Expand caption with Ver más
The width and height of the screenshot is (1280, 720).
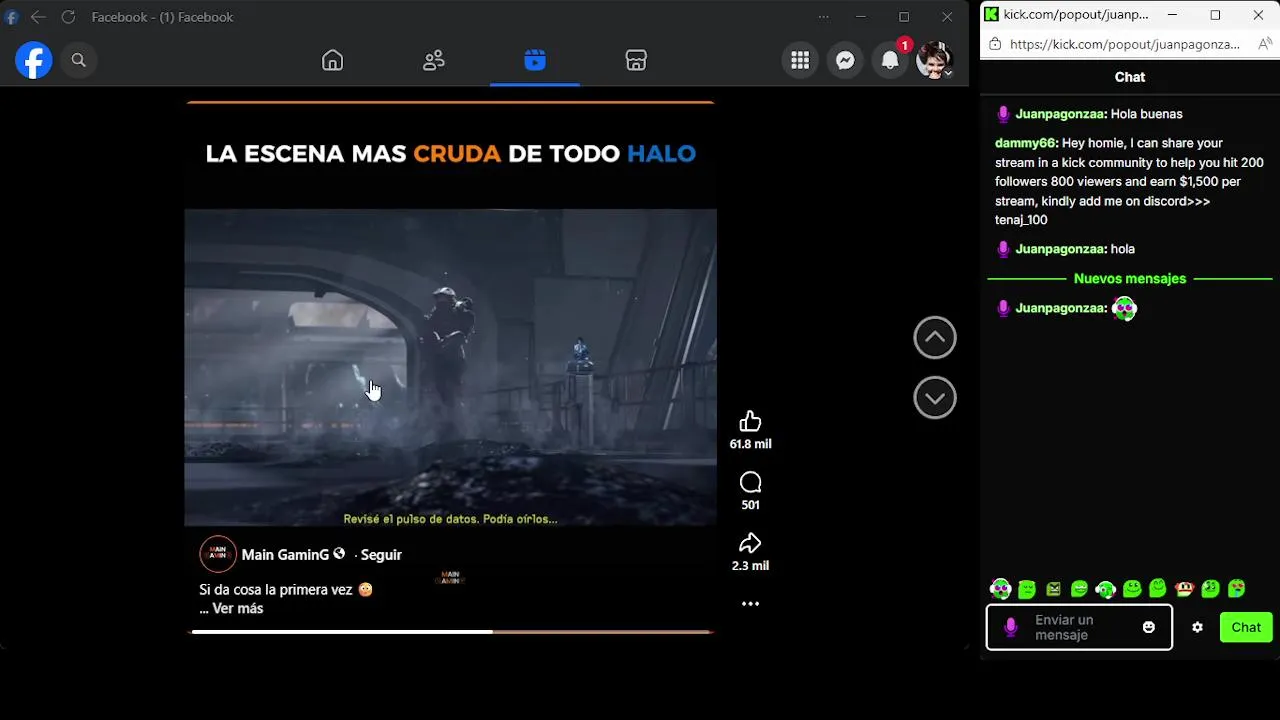237,608
